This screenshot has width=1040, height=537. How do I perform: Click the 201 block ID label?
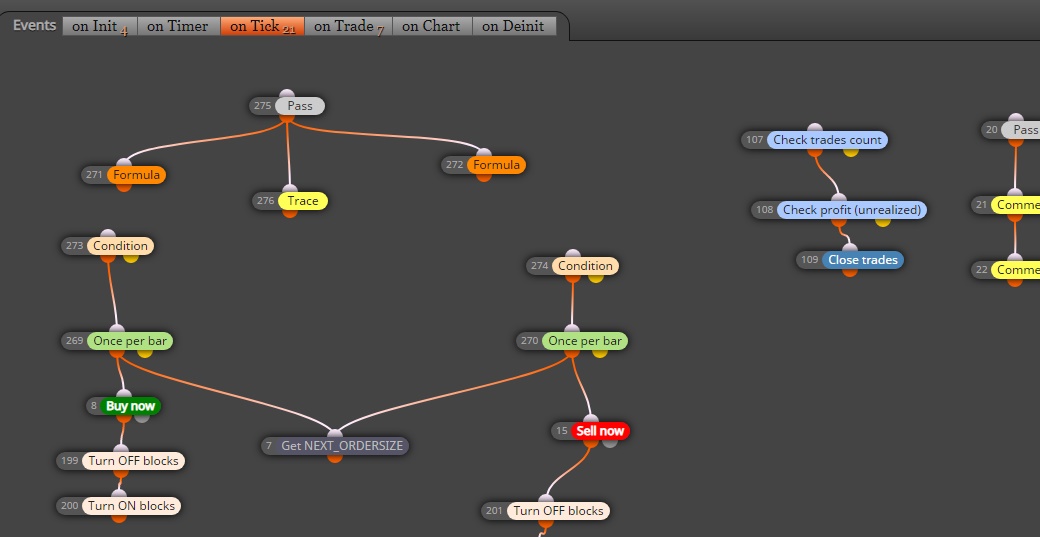click(x=494, y=510)
